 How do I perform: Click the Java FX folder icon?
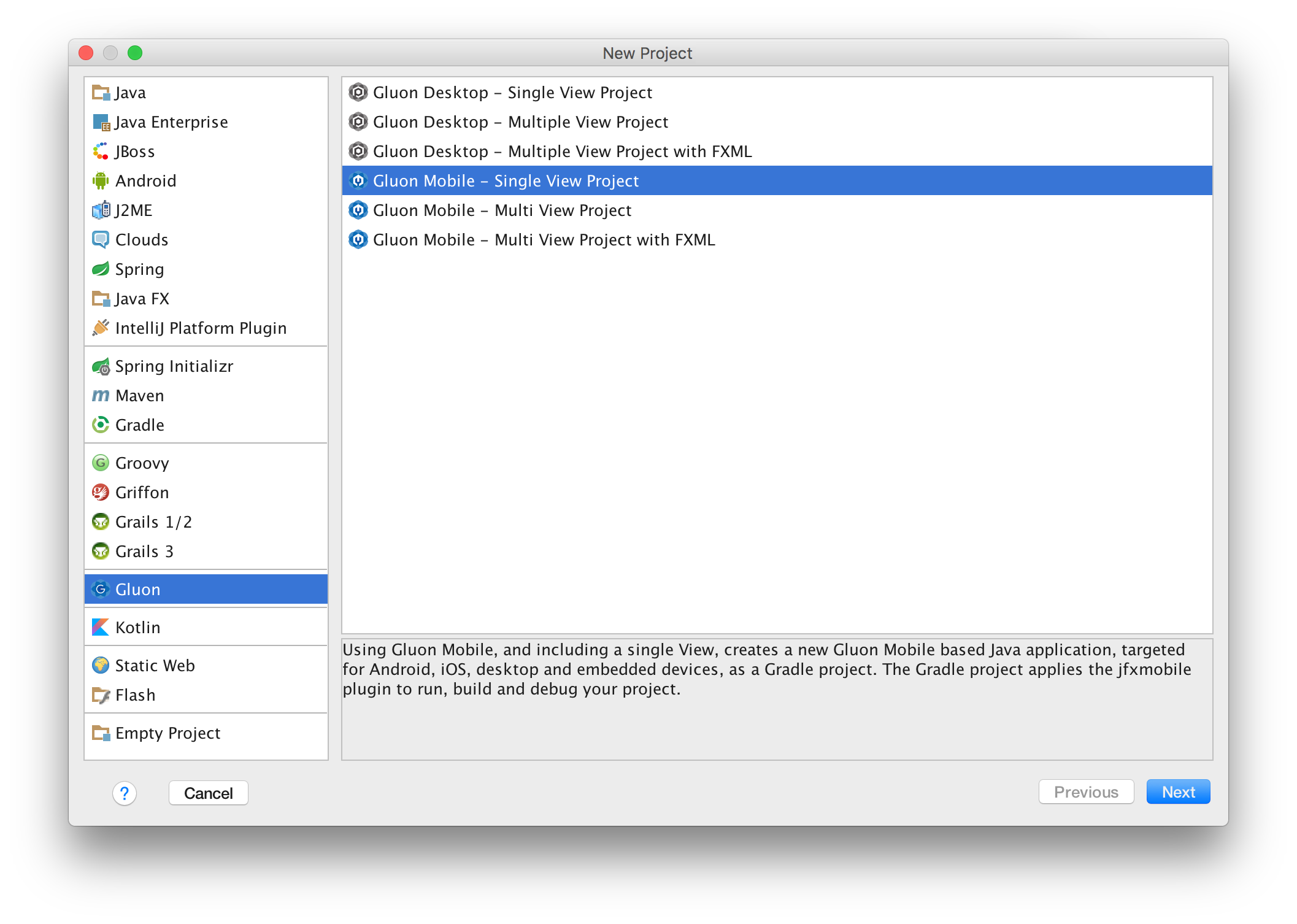(101, 299)
